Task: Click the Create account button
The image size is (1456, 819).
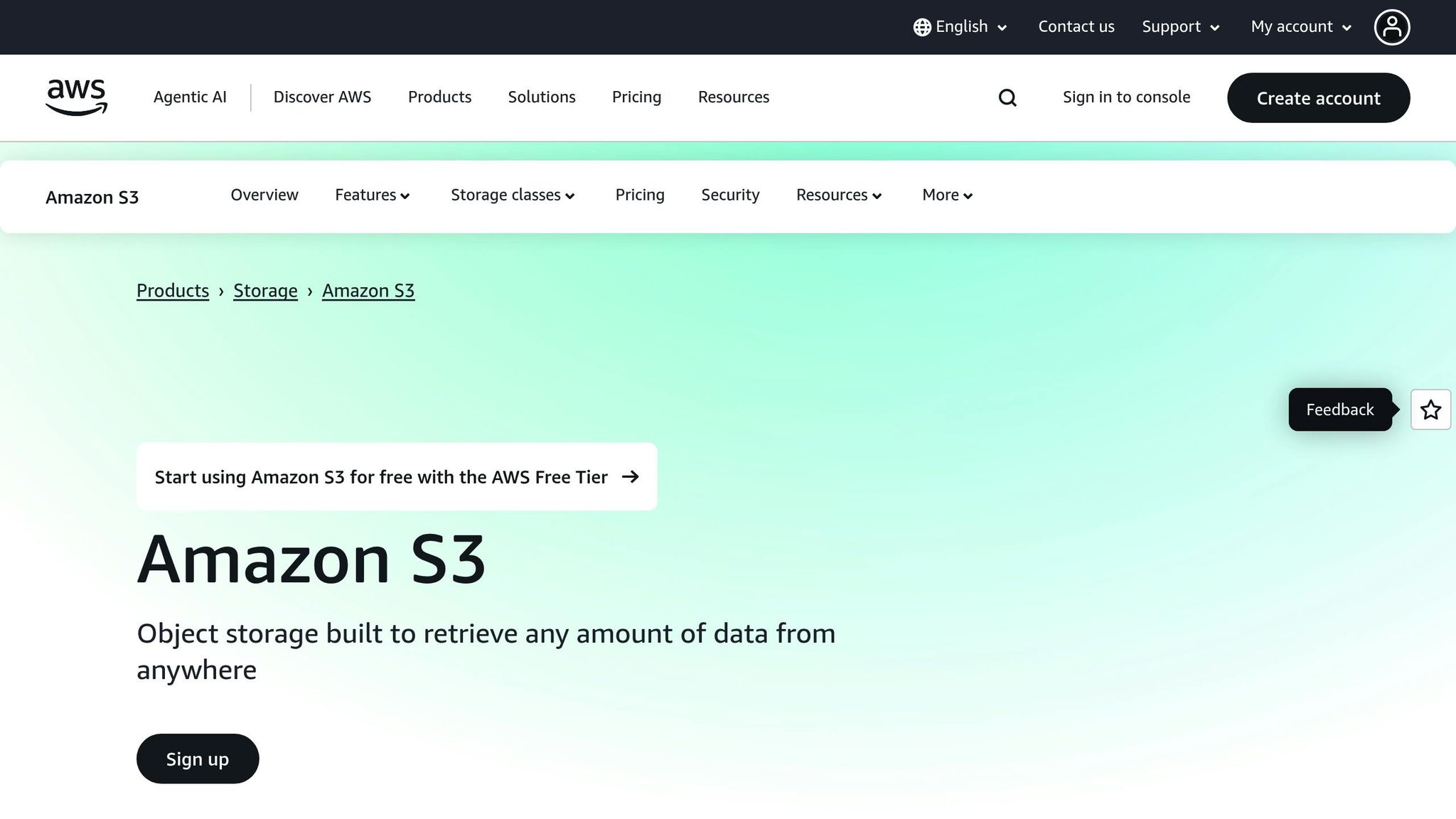Action: click(1318, 97)
